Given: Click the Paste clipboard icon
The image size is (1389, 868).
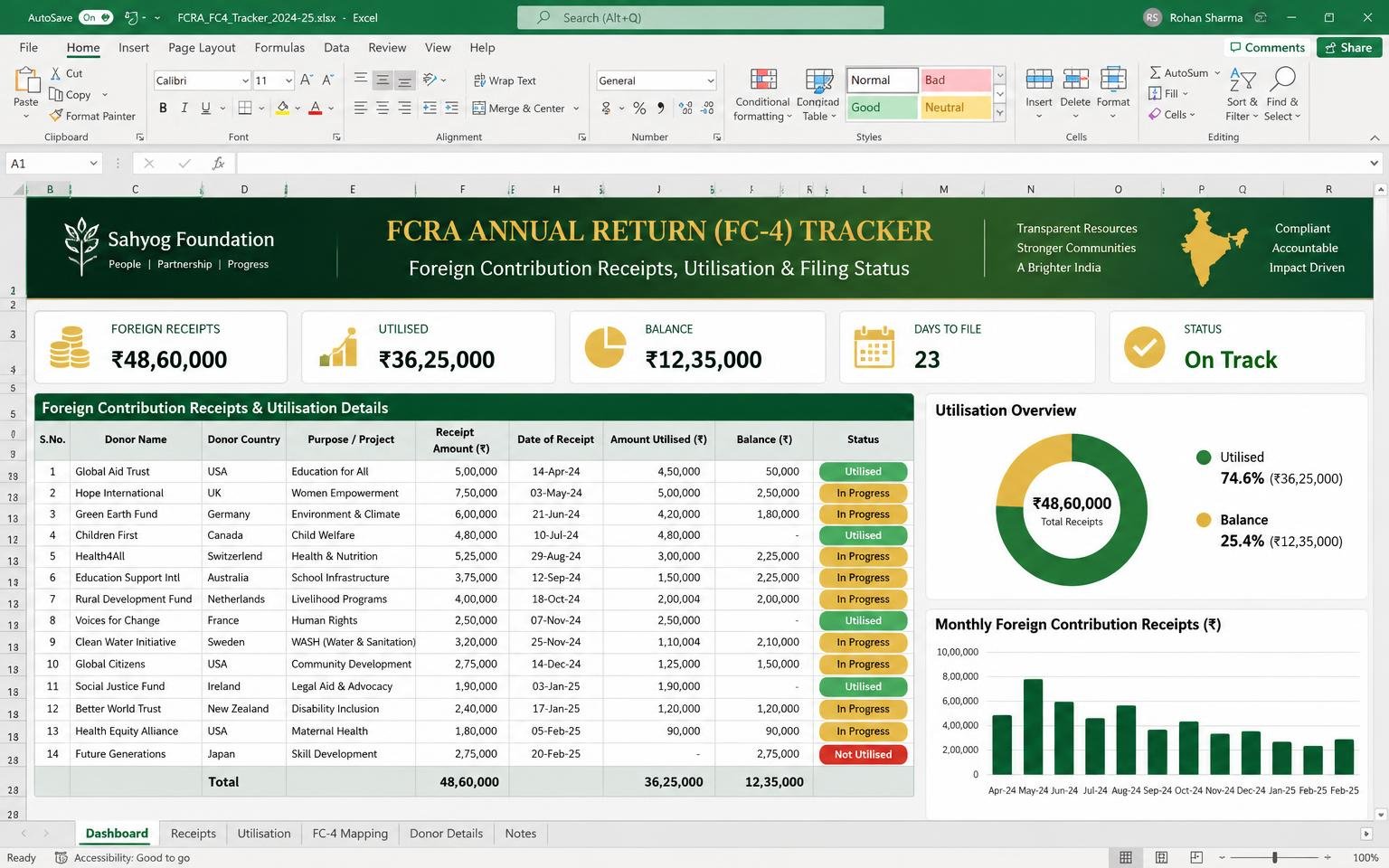Looking at the screenshot, I should click(x=26, y=81).
